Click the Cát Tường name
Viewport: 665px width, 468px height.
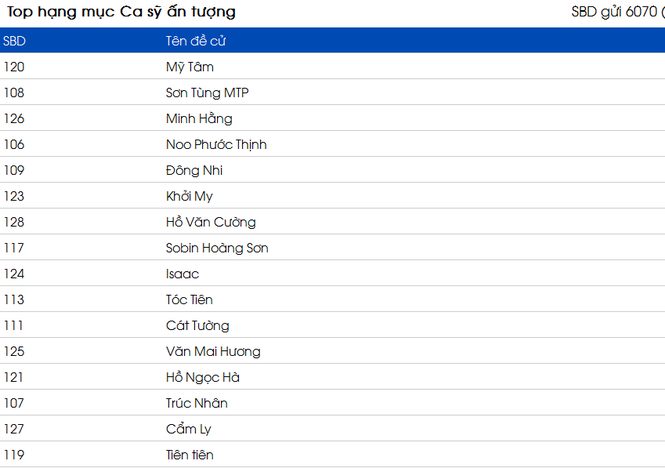[197, 326]
